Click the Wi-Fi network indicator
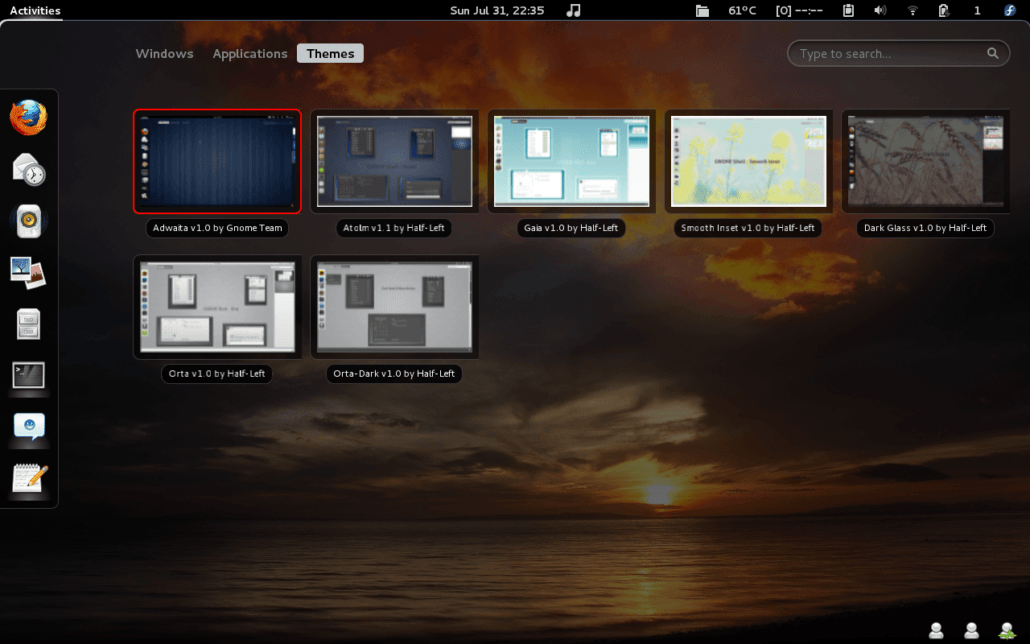Image resolution: width=1030 pixels, height=644 pixels. [912, 11]
